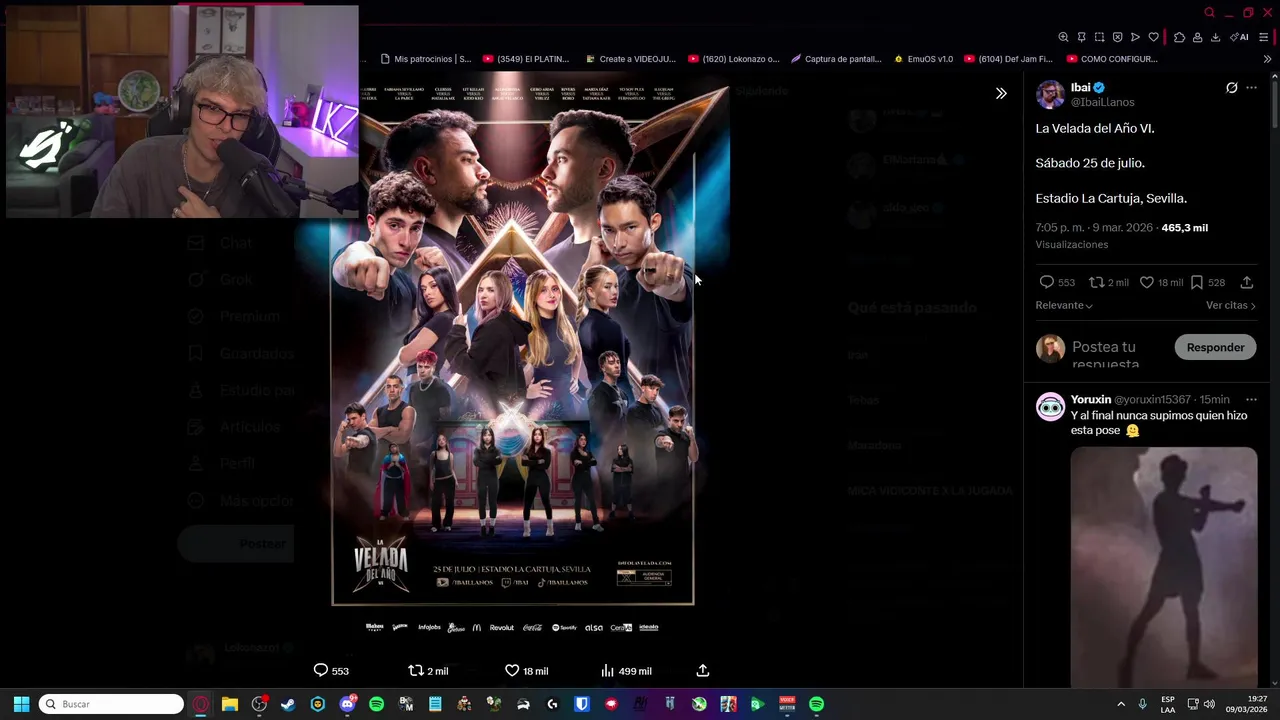Viewport: 1280px width, 720px height.
Task: Expand the Relevante sort dropdown
Action: click(x=1064, y=305)
